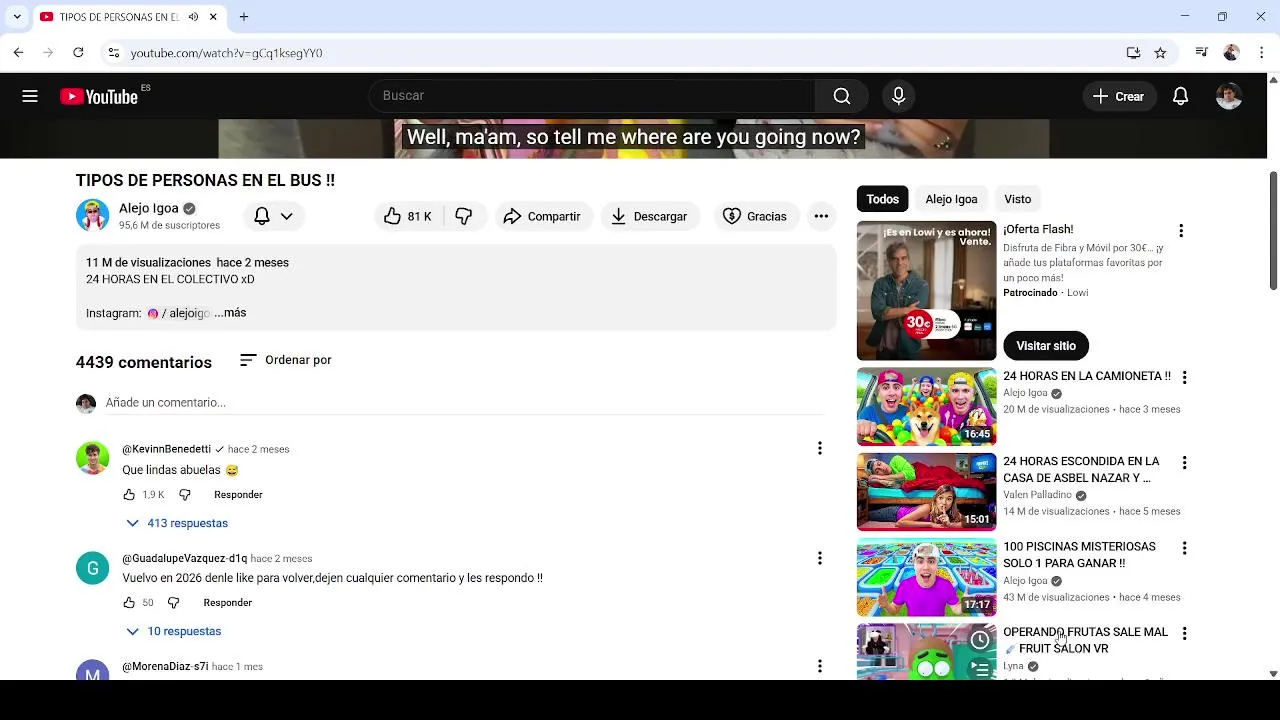
Task: Open menu for 24 HORAS ESCONDIDA video
Action: tap(1184, 463)
